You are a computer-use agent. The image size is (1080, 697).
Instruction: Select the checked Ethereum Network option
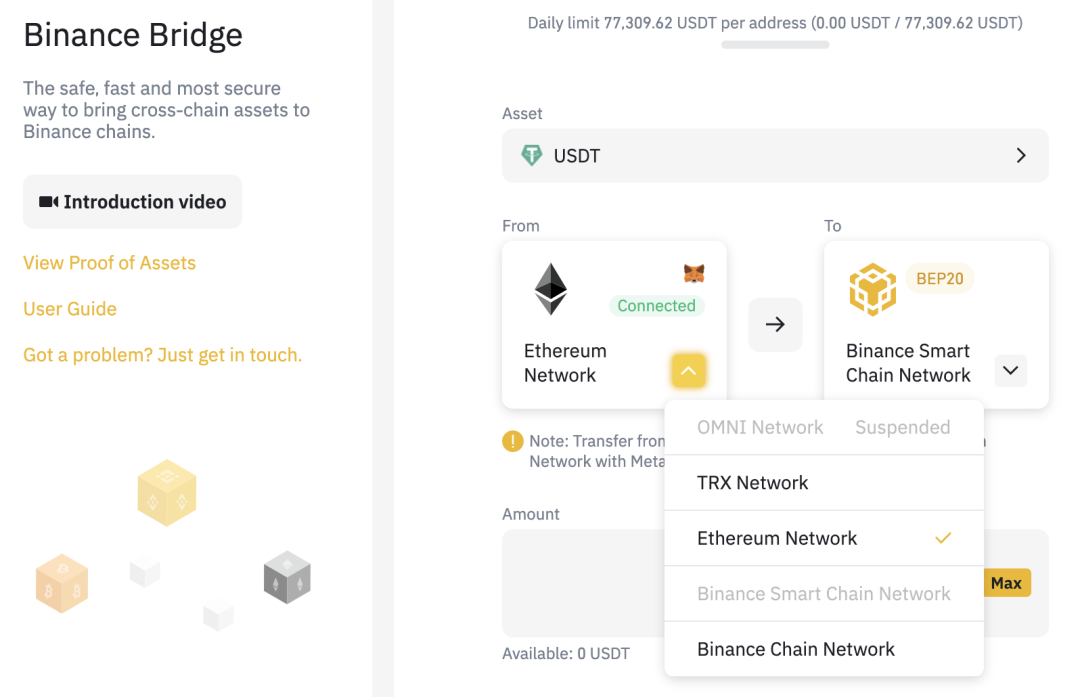pos(777,538)
